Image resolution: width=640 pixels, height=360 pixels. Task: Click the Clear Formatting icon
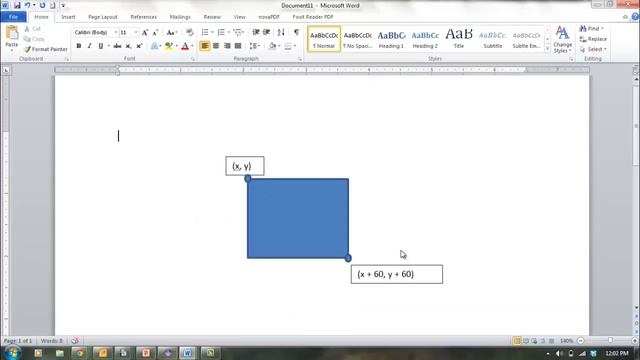click(x=189, y=33)
